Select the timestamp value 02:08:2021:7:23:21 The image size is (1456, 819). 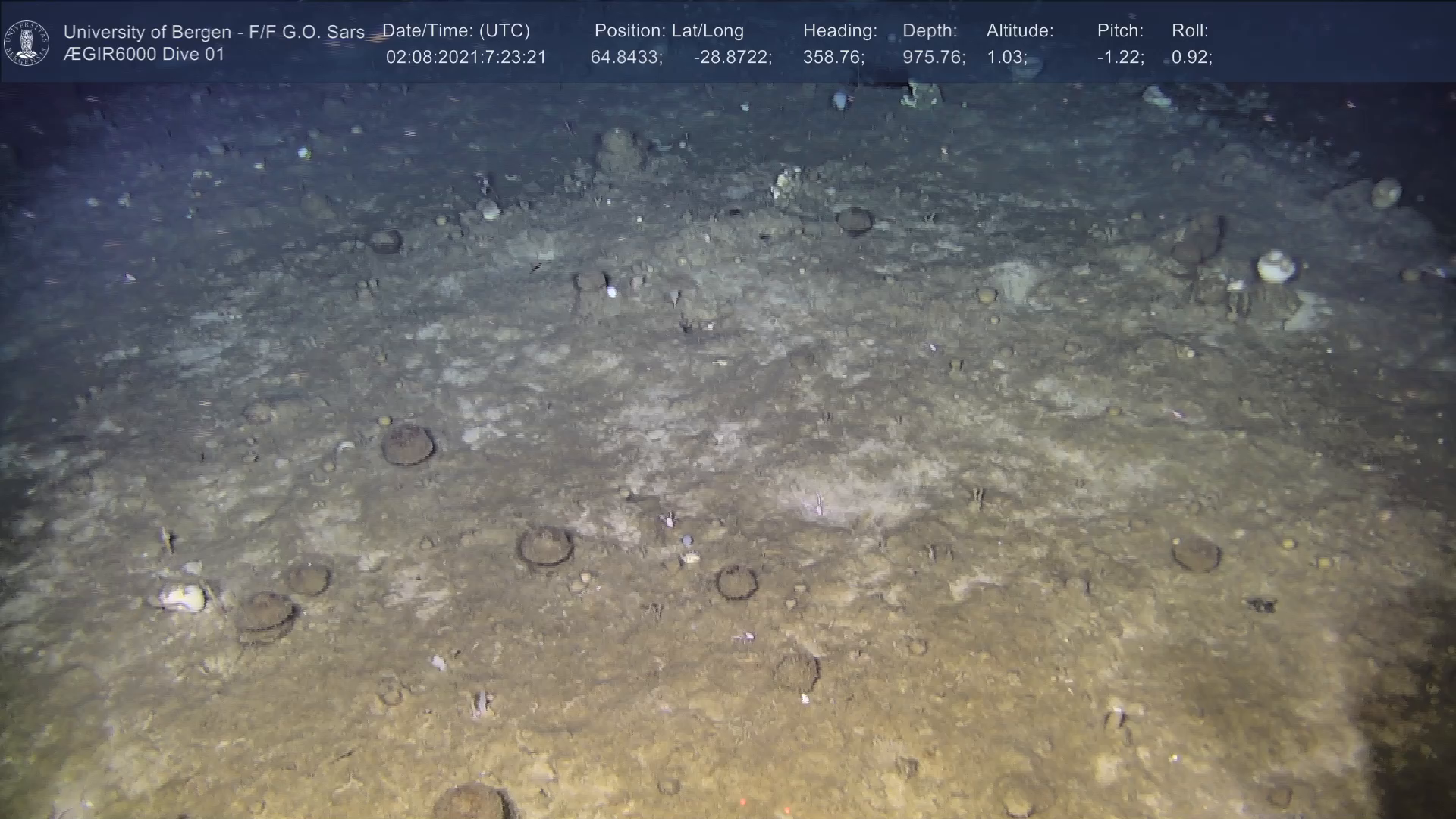coord(466,58)
